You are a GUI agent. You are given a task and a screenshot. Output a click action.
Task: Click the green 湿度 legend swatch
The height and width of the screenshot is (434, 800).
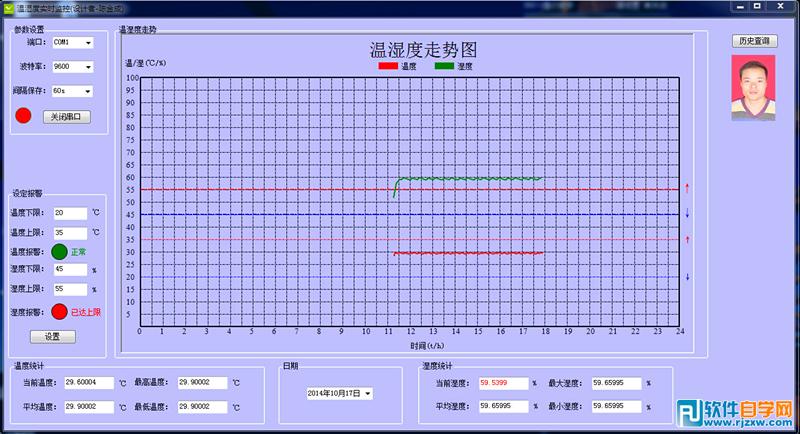click(x=444, y=66)
